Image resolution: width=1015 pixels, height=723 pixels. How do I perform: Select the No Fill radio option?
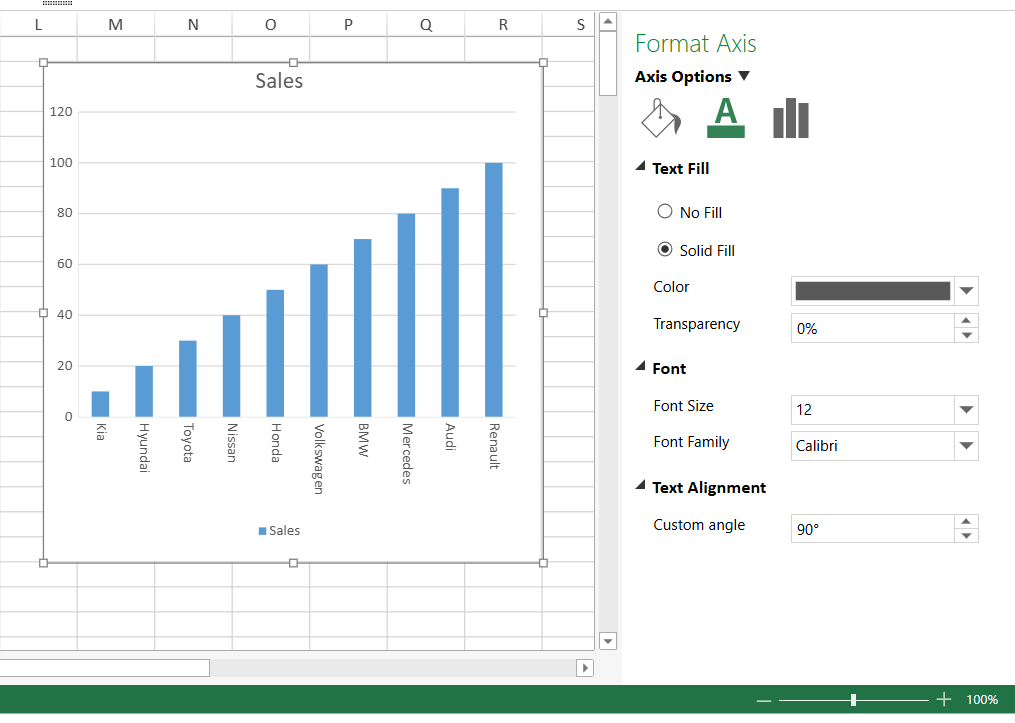point(665,212)
